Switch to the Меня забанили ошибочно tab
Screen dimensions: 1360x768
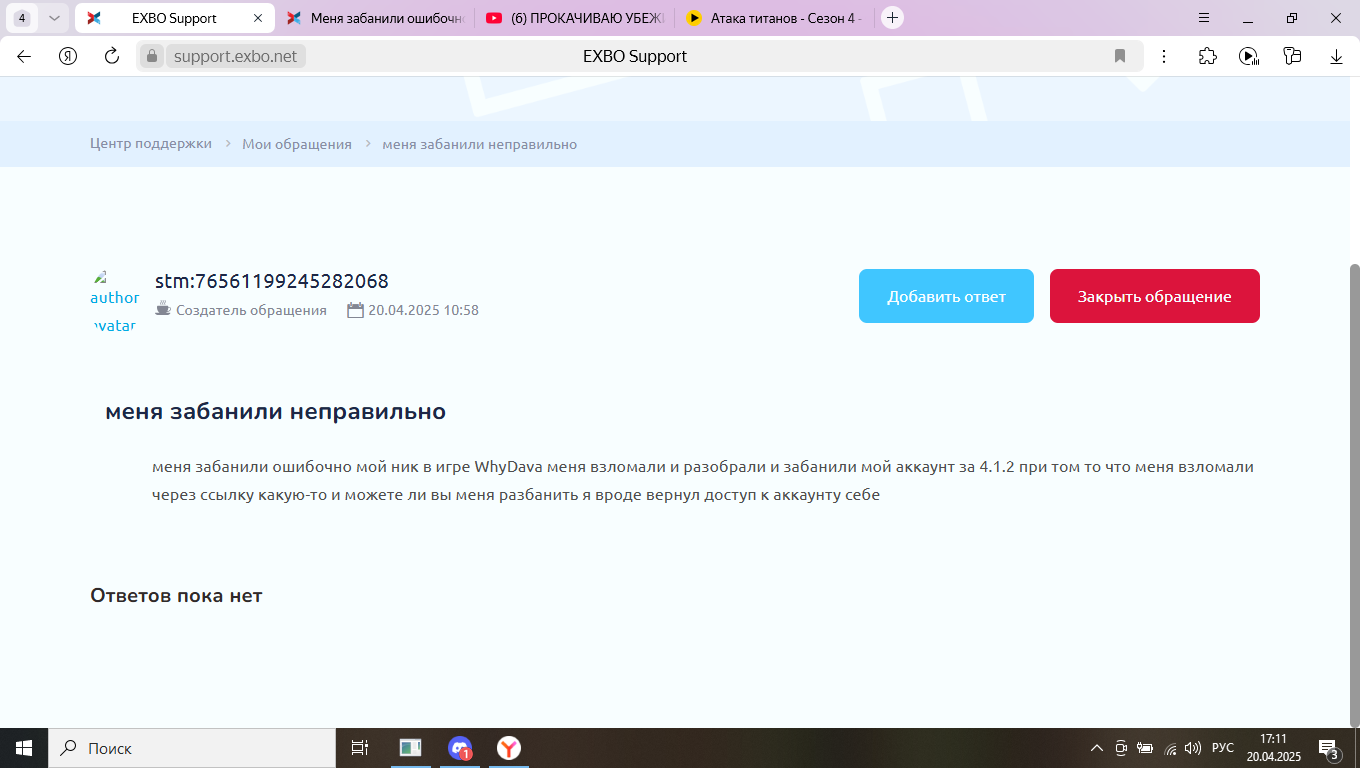[375, 18]
